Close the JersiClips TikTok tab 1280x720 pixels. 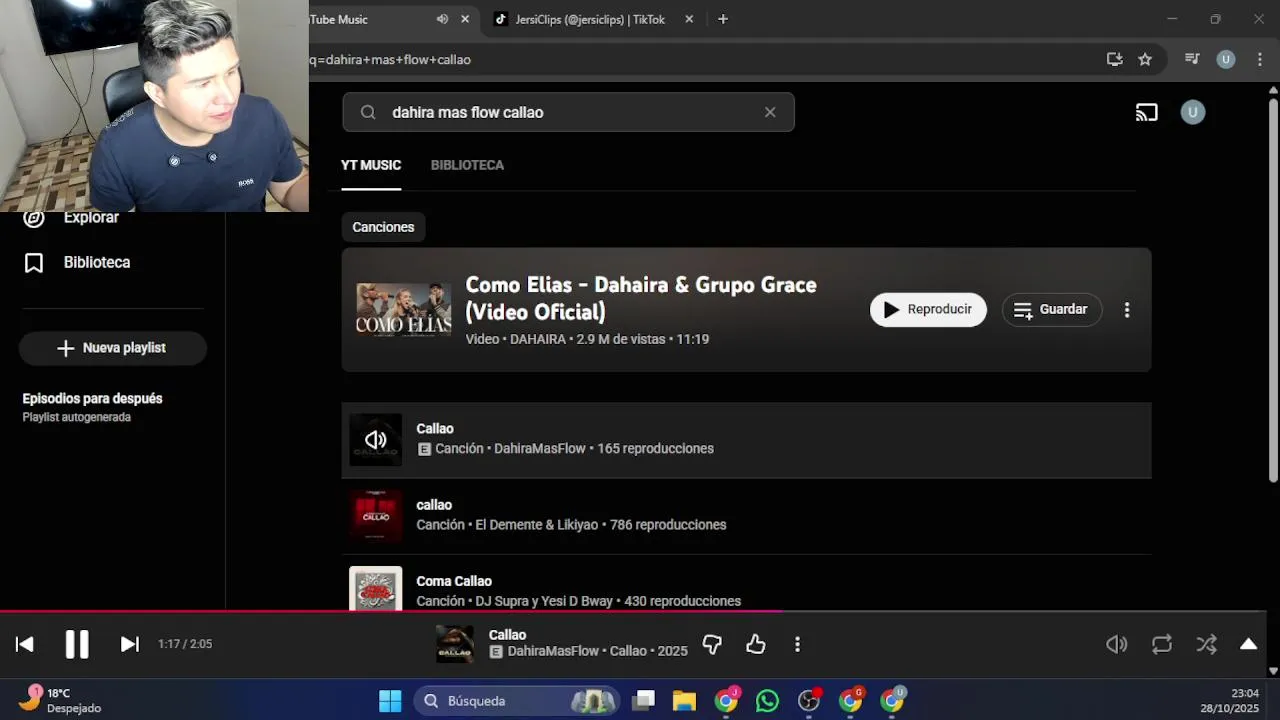[x=689, y=19]
